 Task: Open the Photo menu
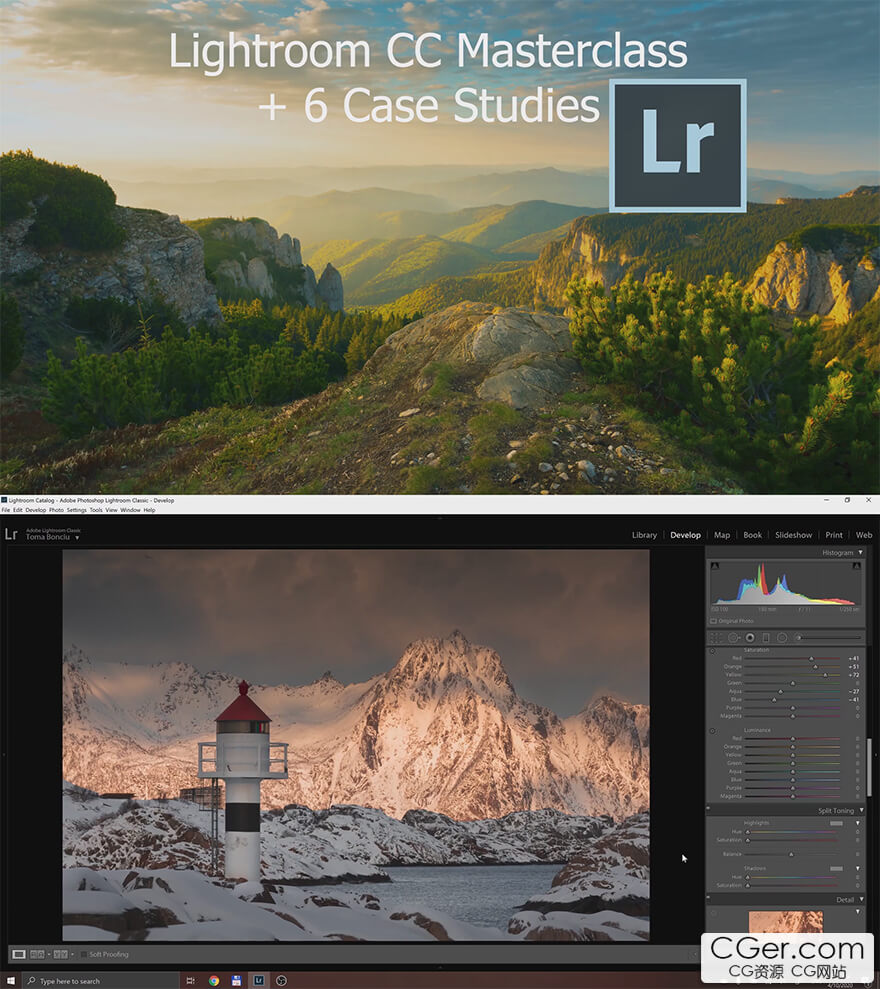click(56, 510)
